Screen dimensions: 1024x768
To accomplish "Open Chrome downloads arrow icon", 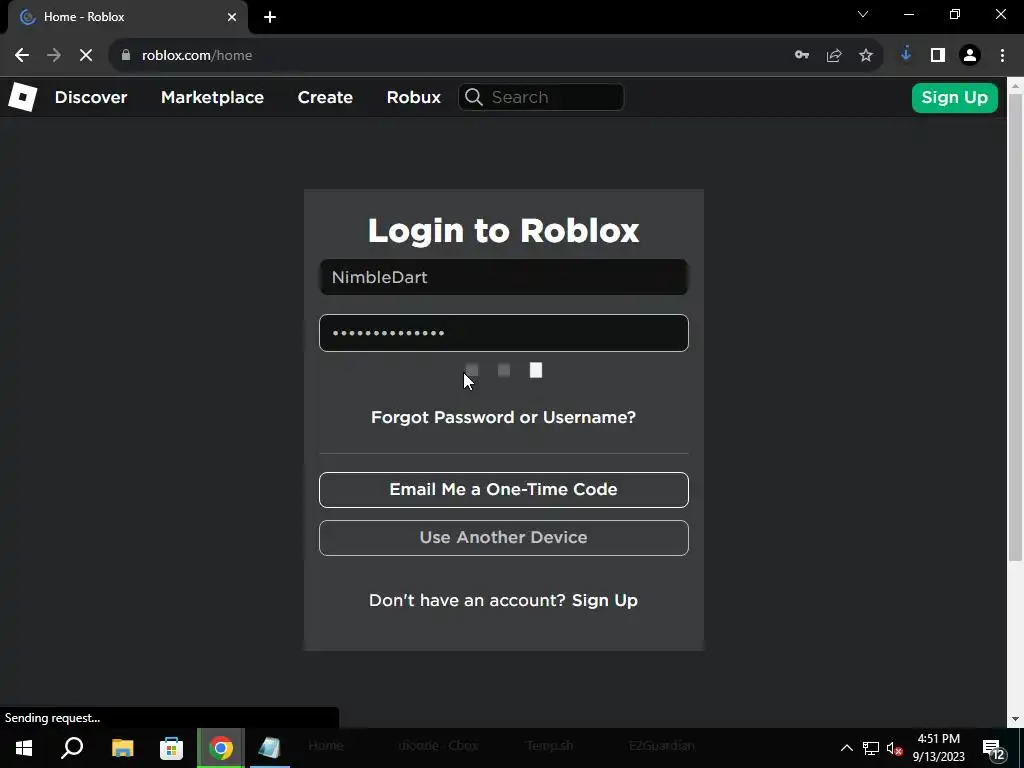I will pyautogui.click(x=906, y=55).
